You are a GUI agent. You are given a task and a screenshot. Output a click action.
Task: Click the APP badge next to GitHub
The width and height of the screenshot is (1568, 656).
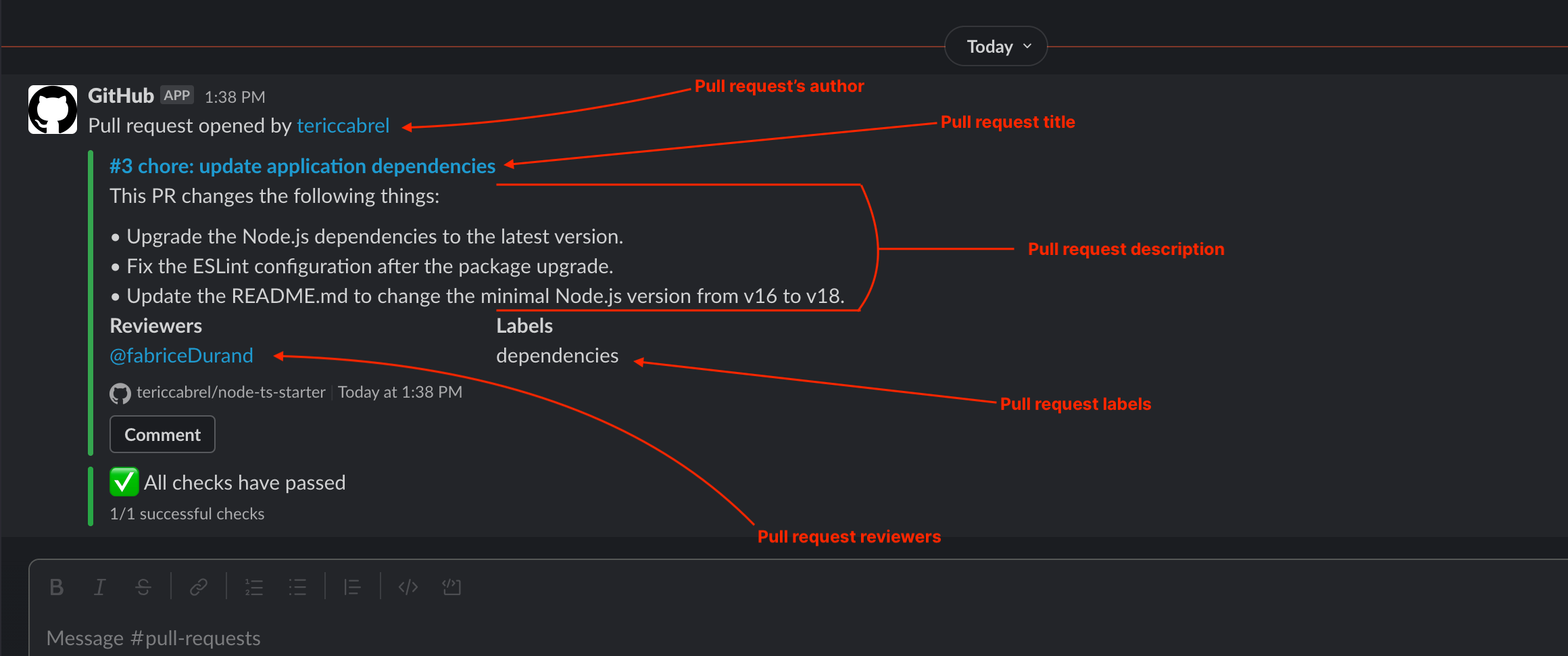click(176, 95)
